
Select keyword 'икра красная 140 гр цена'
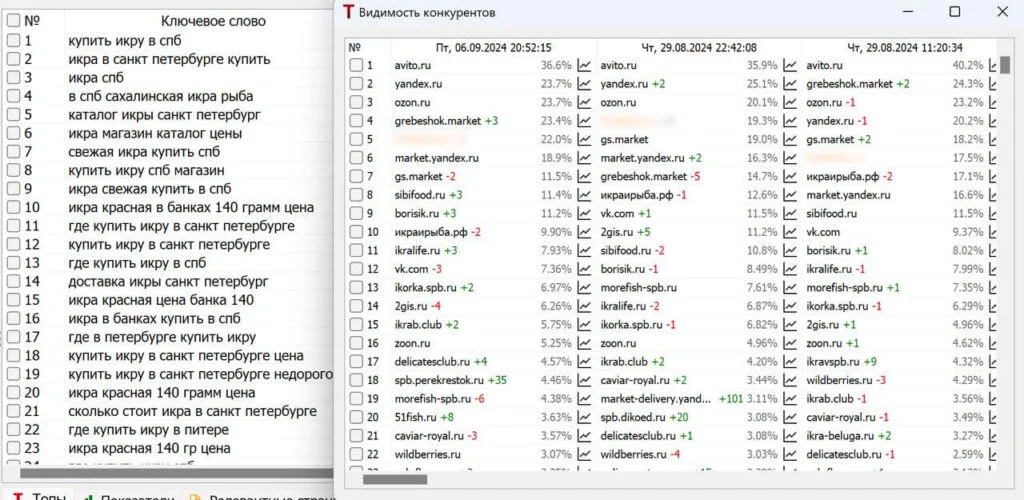click(x=149, y=448)
